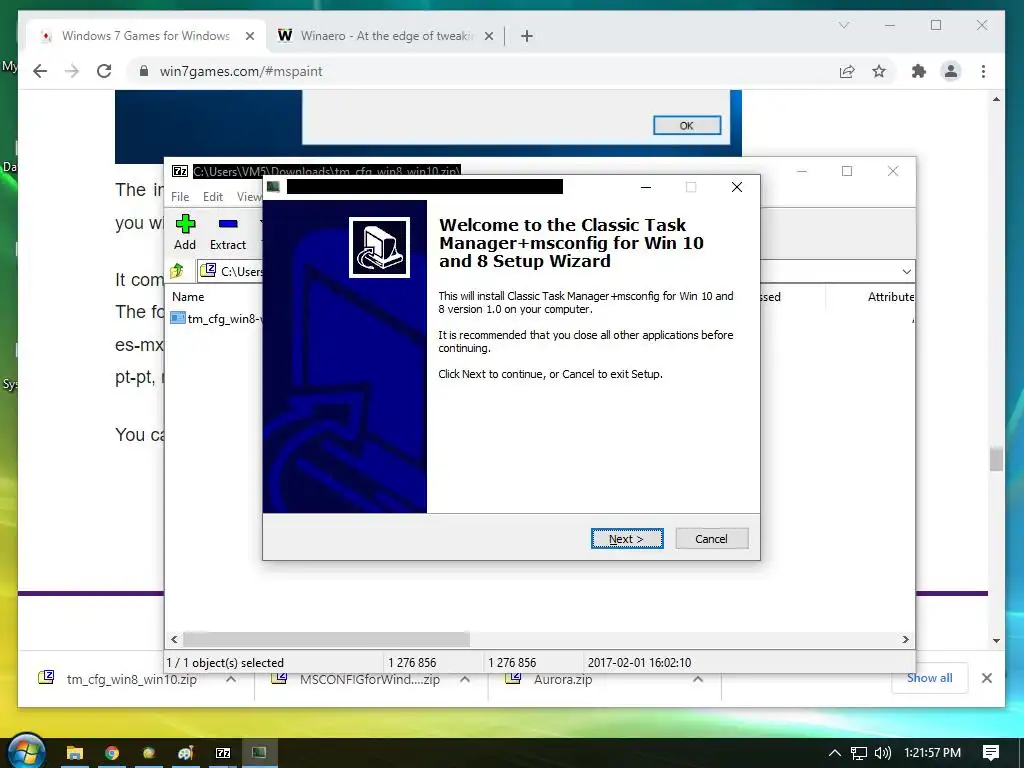This screenshot has width=1024, height=768.
Task: Close the Chrome downloads bar
Action: tap(987, 678)
